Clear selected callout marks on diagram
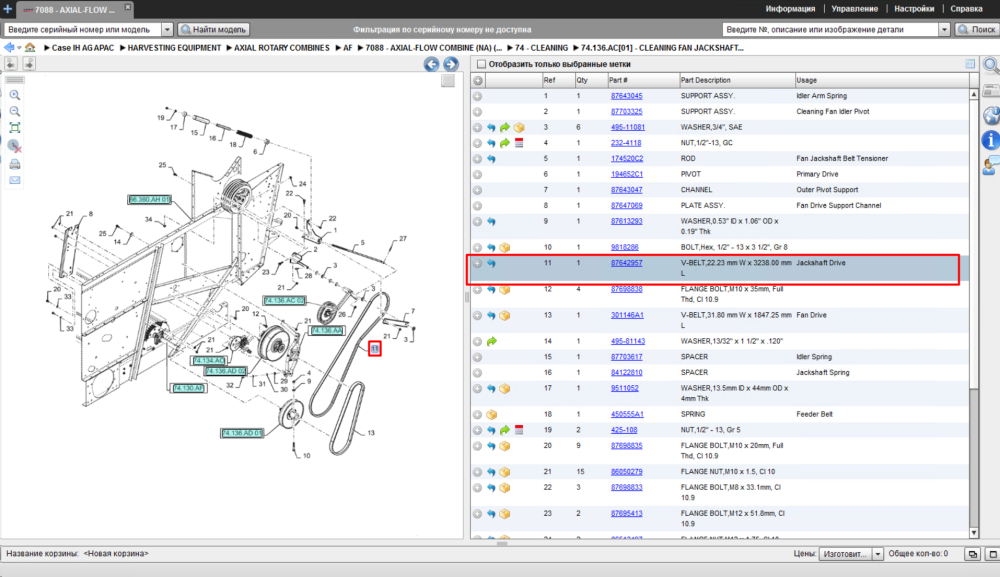Image resolution: width=1000 pixels, height=577 pixels. [x=15, y=146]
